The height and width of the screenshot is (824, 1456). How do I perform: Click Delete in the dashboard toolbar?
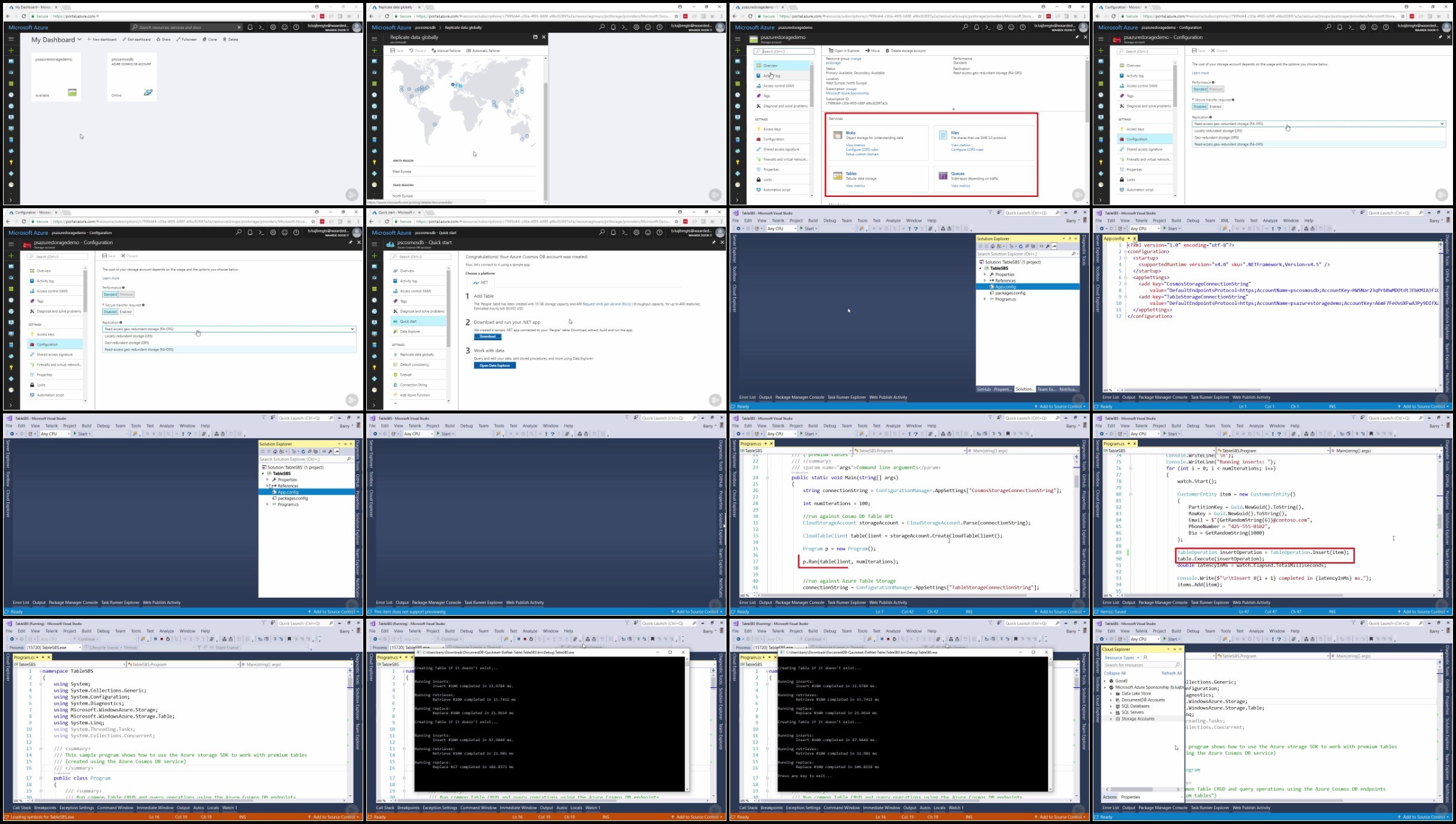(231, 40)
